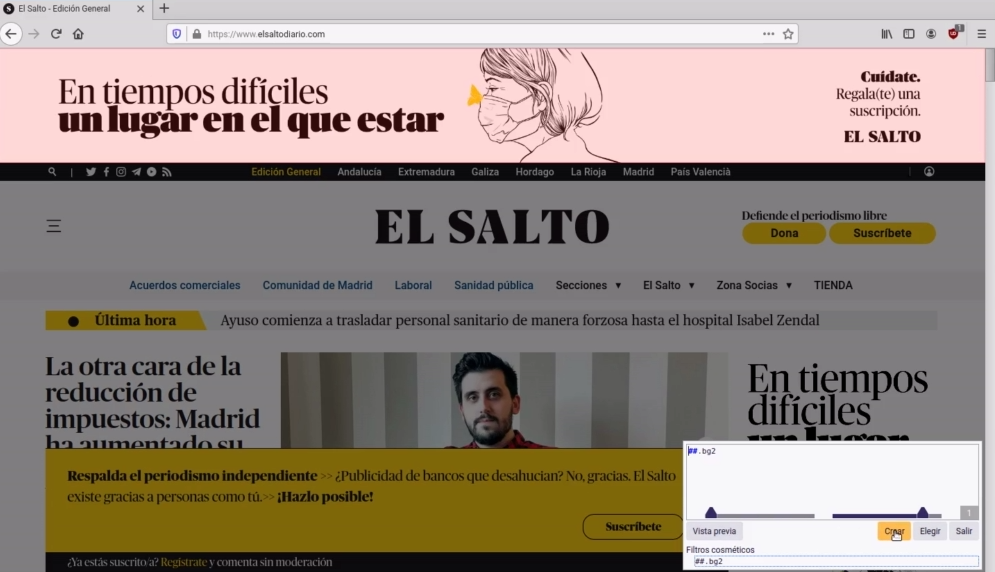Expand the Secciones dropdown
995x572 pixels.
tap(588, 285)
